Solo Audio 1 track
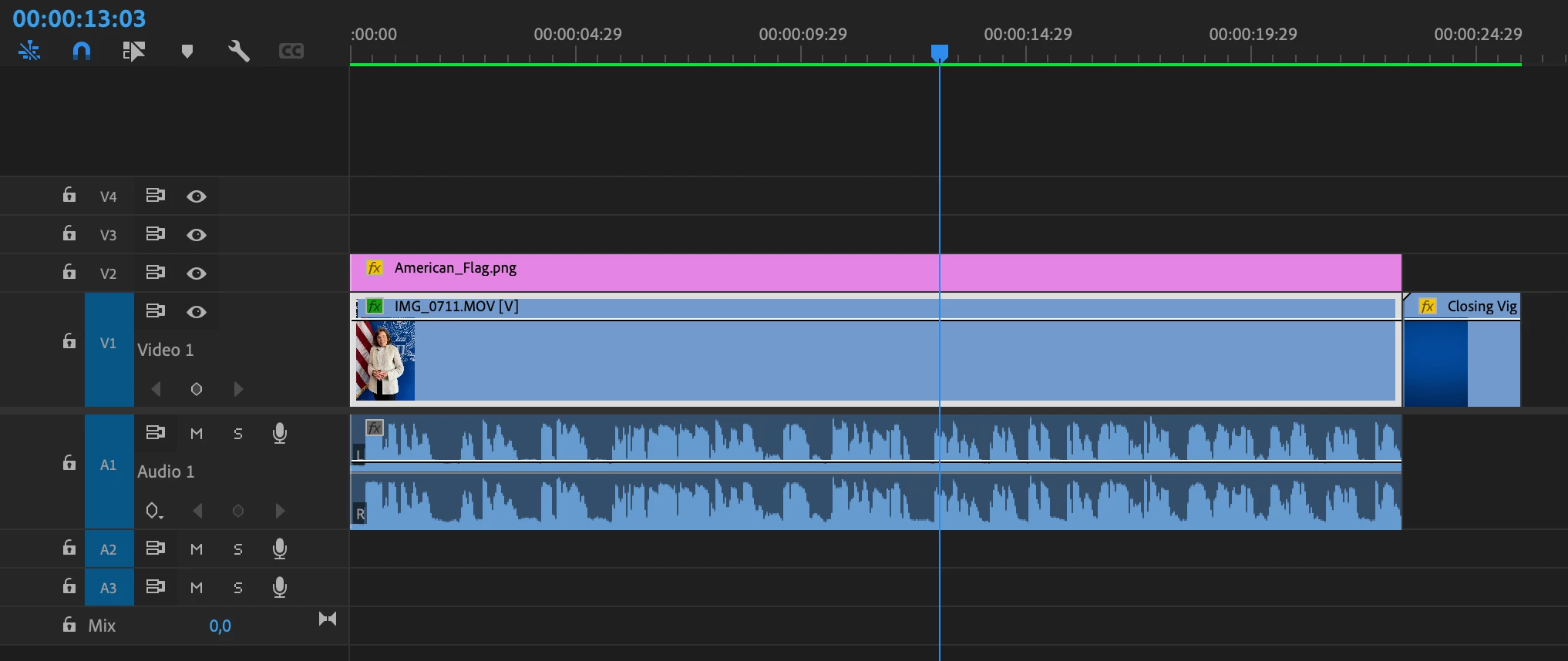The width and height of the screenshot is (1568, 661). tap(238, 434)
